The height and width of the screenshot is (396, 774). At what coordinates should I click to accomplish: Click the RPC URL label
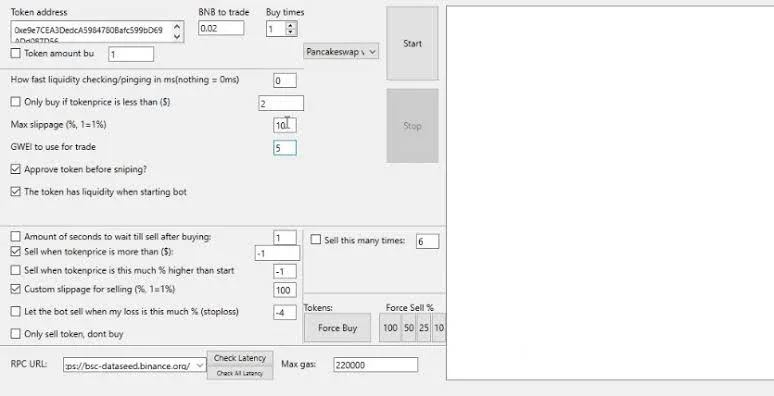[29, 364]
